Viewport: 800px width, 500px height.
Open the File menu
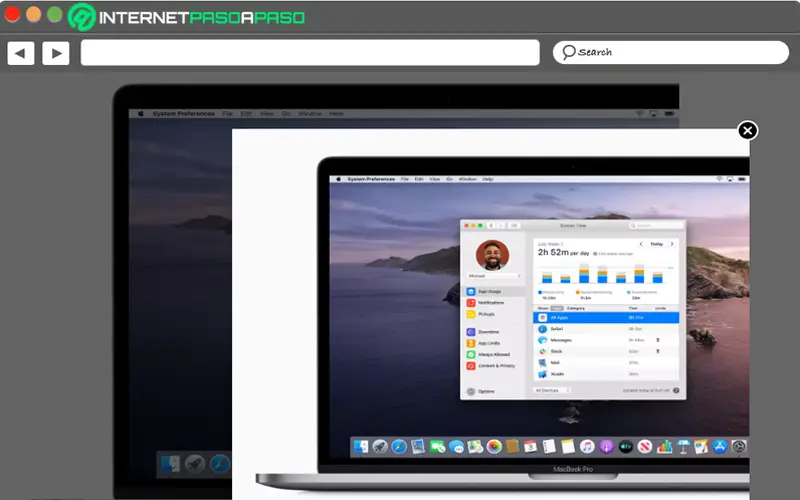[405, 179]
